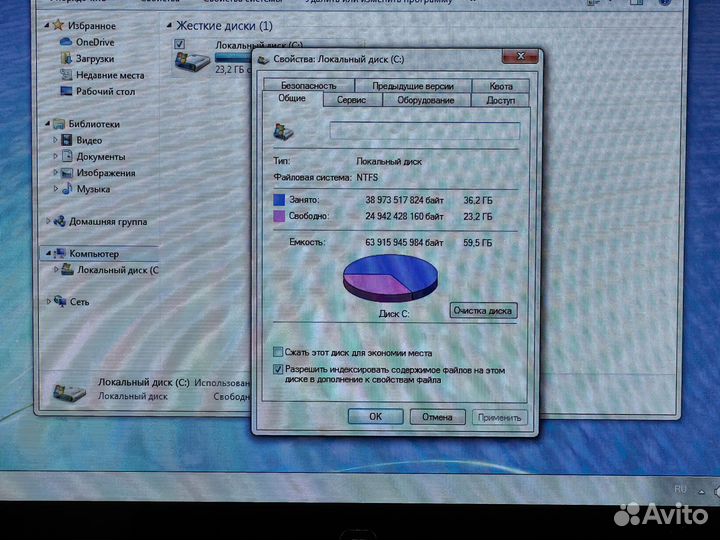The image size is (720, 540).
Task: Collapse the Компьютер node
Action: point(48,253)
